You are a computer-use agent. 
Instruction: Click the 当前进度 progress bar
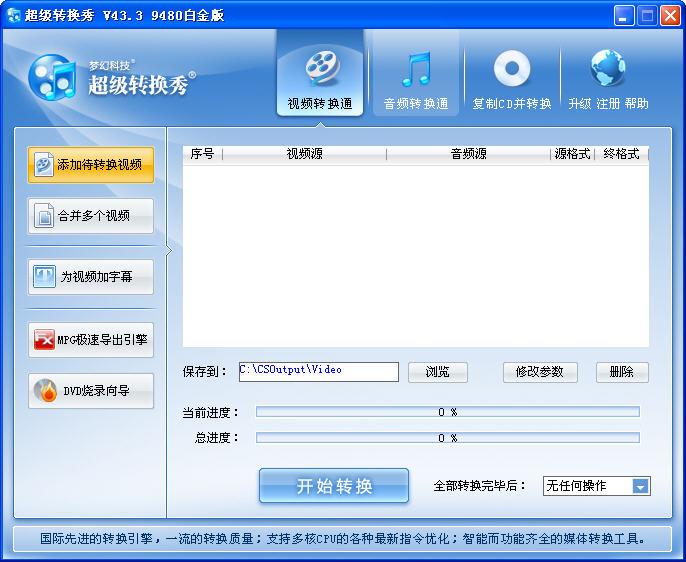point(448,412)
